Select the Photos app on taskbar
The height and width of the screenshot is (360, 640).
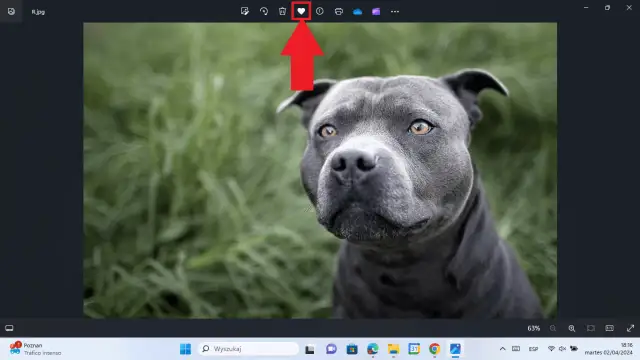tap(455, 349)
